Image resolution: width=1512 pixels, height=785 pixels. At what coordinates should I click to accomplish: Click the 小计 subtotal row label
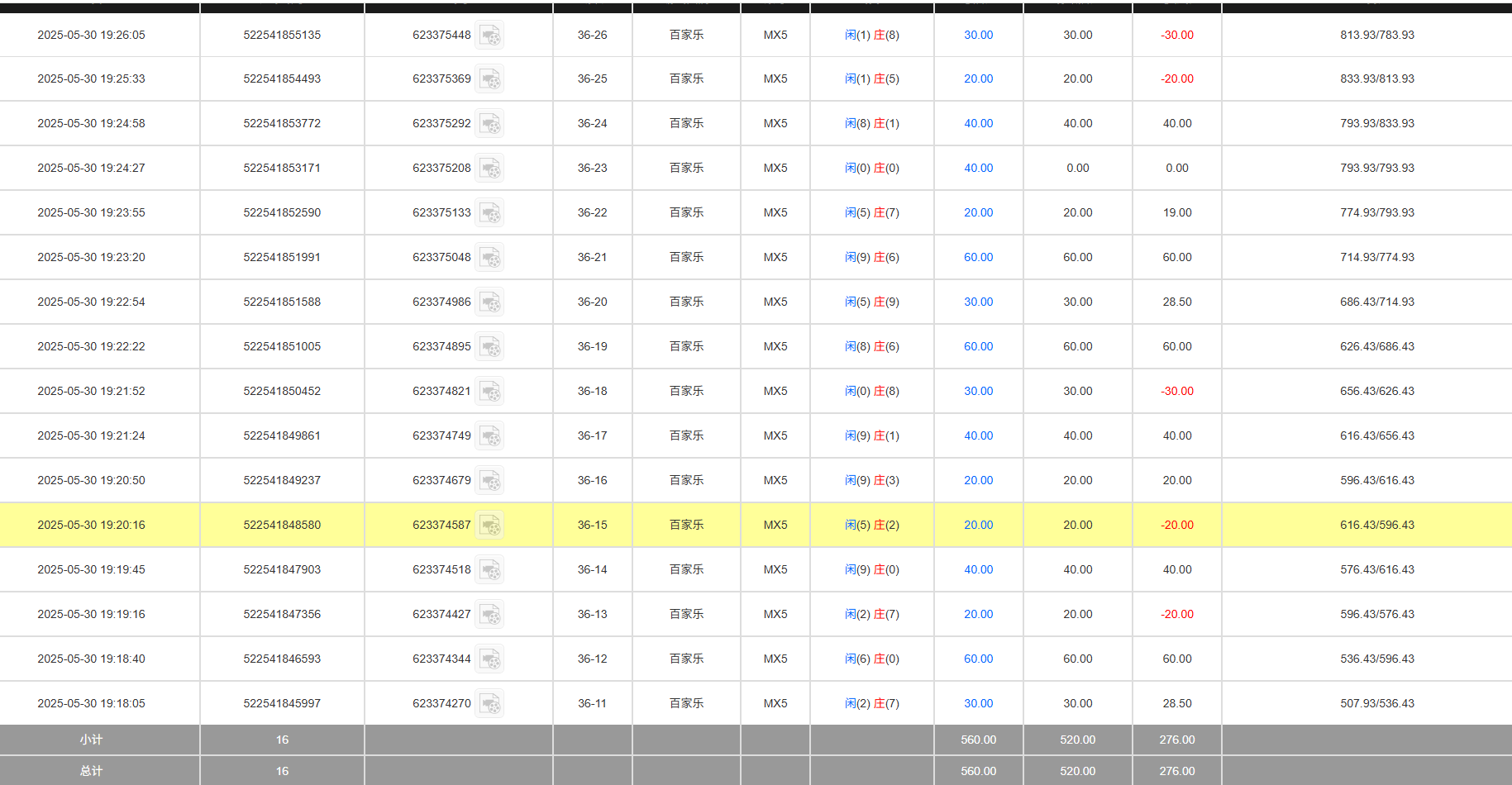(91, 740)
